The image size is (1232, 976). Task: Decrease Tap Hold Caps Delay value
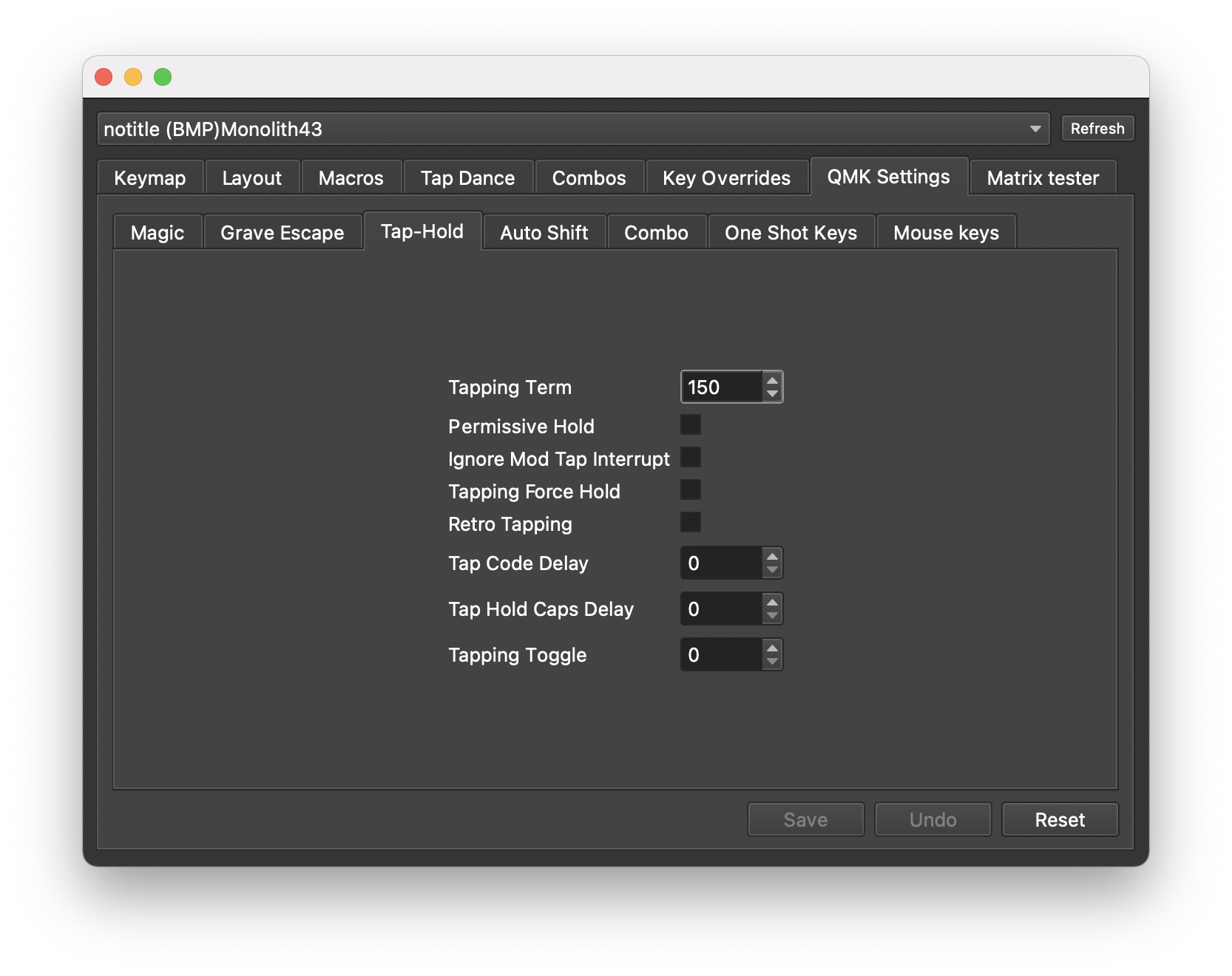773,617
